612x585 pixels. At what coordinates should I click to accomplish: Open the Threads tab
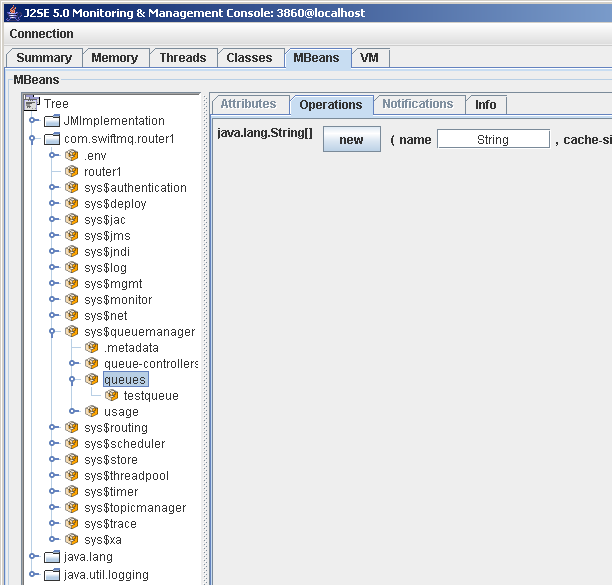click(182, 58)
